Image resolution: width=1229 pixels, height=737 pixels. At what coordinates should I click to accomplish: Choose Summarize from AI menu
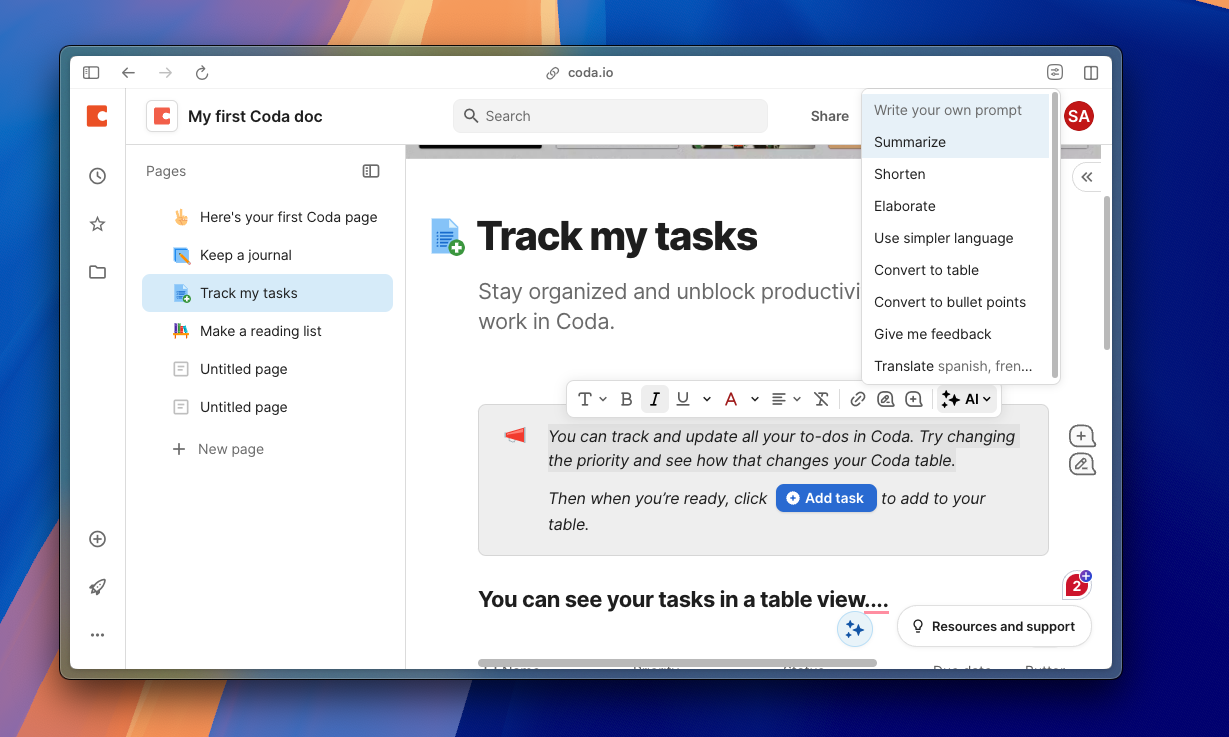pyautogui.click(x=956, y=142)
